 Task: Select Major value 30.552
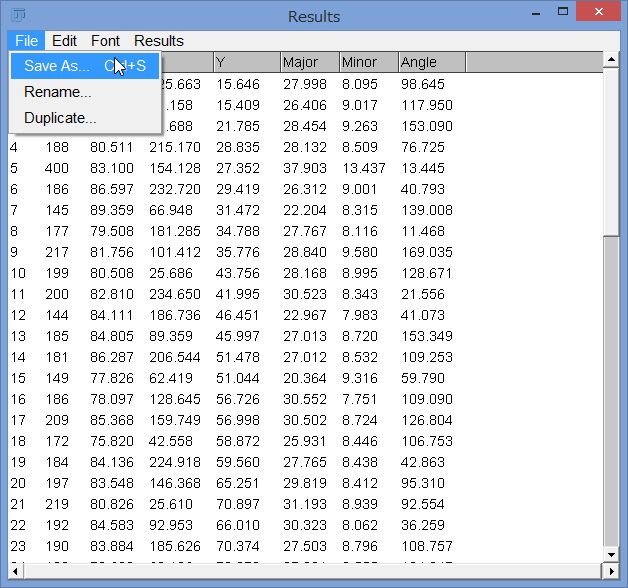[305, 399]
